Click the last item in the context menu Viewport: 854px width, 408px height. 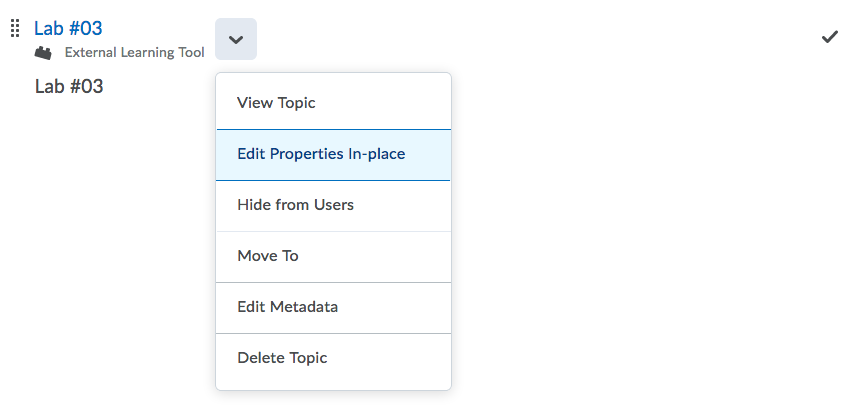(333, 358)
